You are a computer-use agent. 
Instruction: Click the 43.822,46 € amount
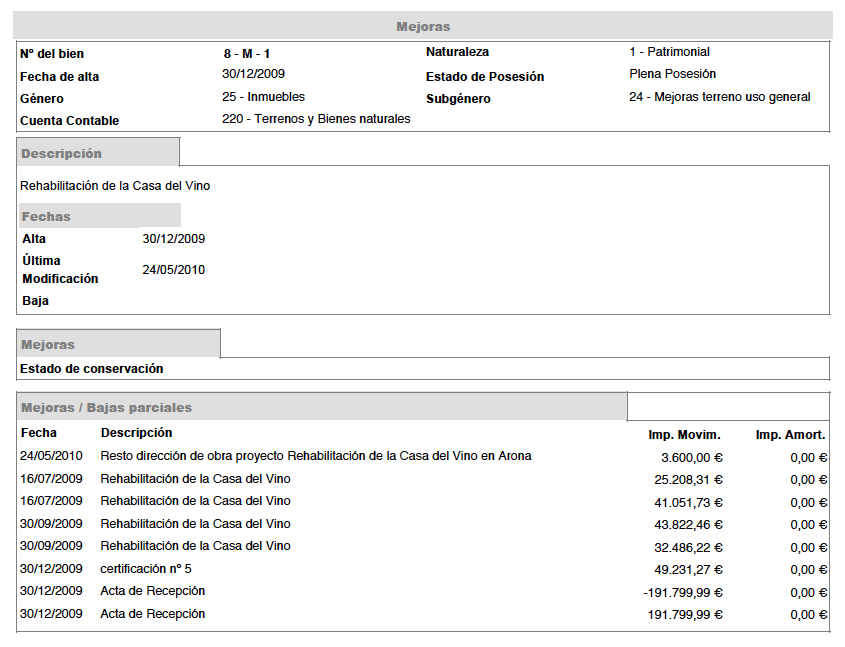click(687, 525)
